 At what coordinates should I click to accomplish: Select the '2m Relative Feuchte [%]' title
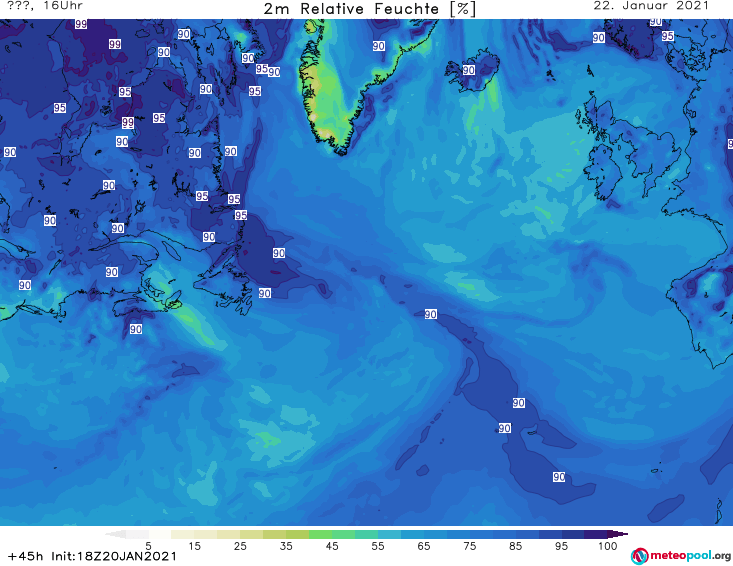(370, 9)
